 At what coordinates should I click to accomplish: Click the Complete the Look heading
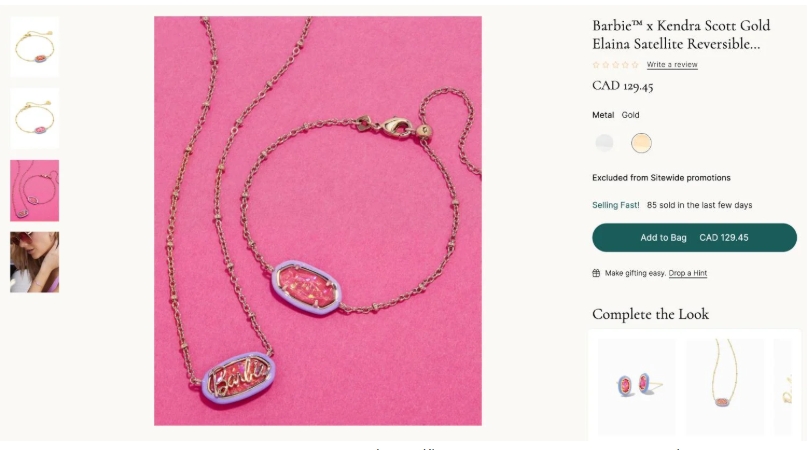(650, 314)
